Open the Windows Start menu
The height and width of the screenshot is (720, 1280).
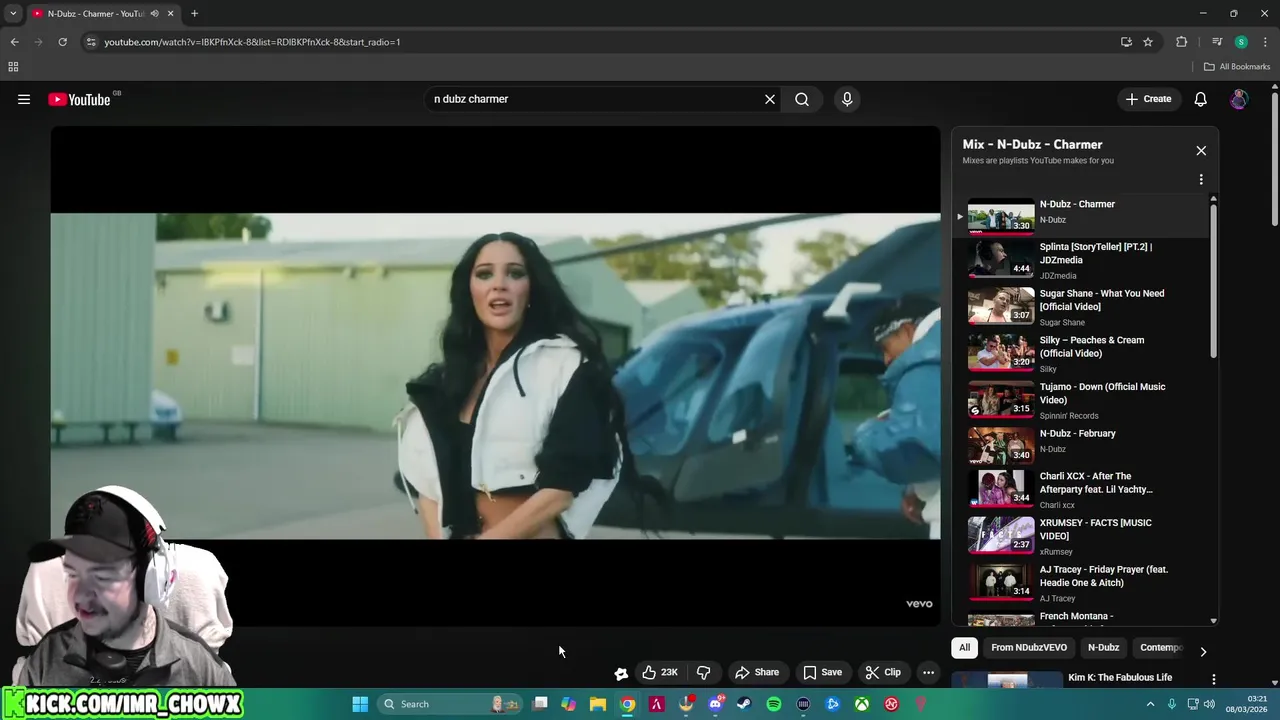click(360, 704)
